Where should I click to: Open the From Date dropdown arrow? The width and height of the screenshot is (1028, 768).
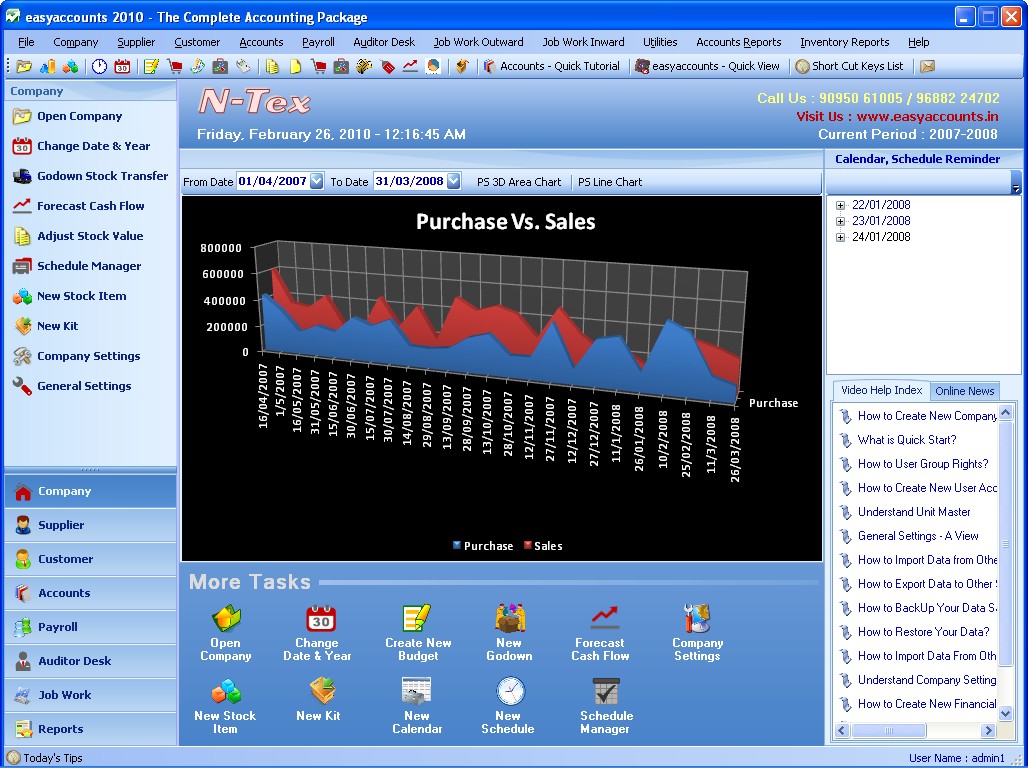coord(317,181)
